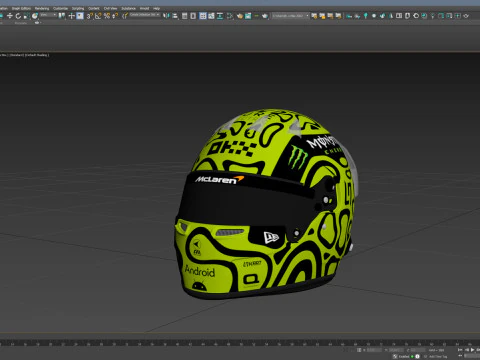Click the Align tool icon

(x=175, y=16)
